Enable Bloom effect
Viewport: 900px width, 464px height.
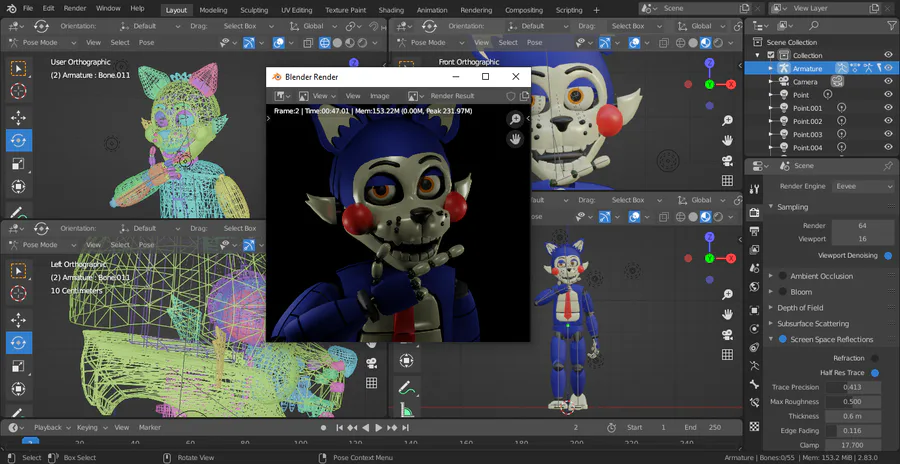[x=782, y=292]
